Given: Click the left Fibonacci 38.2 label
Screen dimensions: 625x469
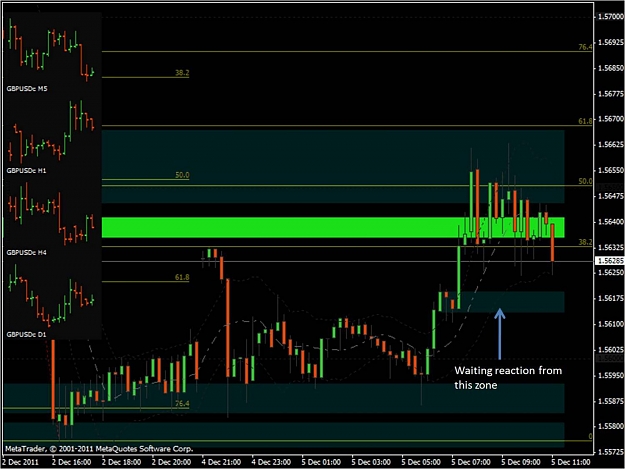Looking at the screenshot, I should click(x=182, y=73).
